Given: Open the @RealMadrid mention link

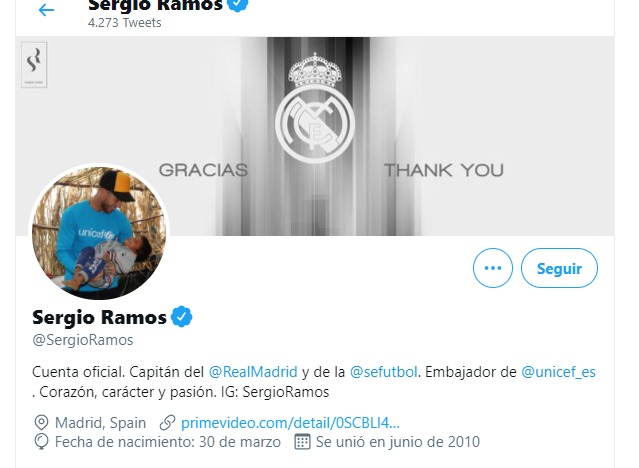Looking at the screenshot, I should pyautogui.click(x=253, y=372).
